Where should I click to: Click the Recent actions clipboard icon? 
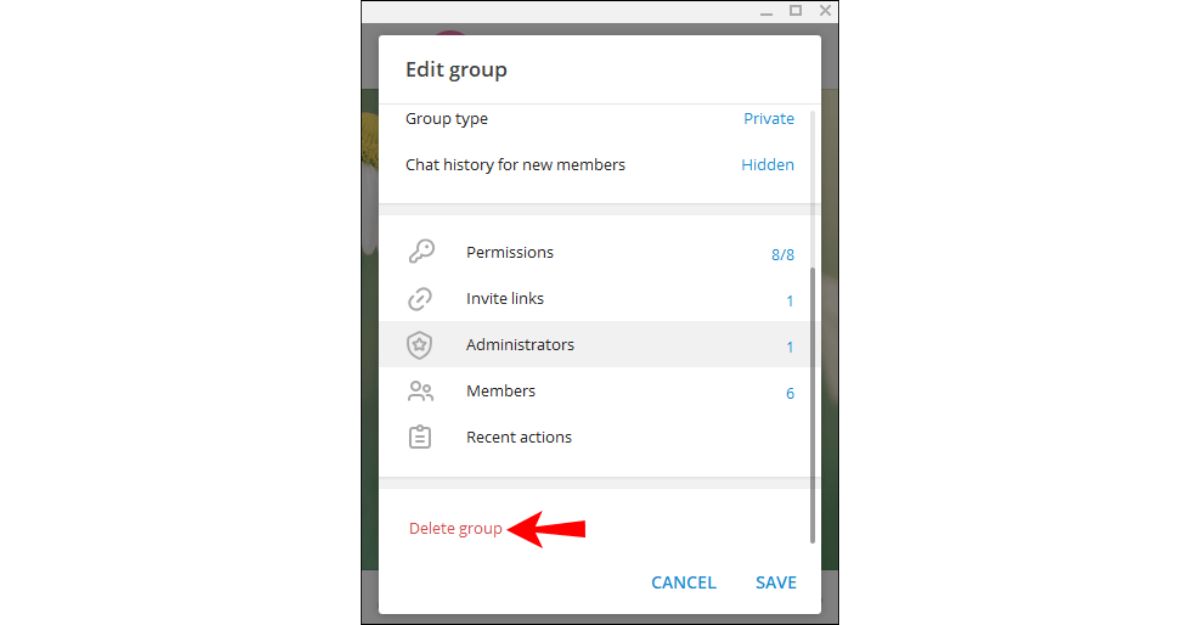tap(421, 437)
